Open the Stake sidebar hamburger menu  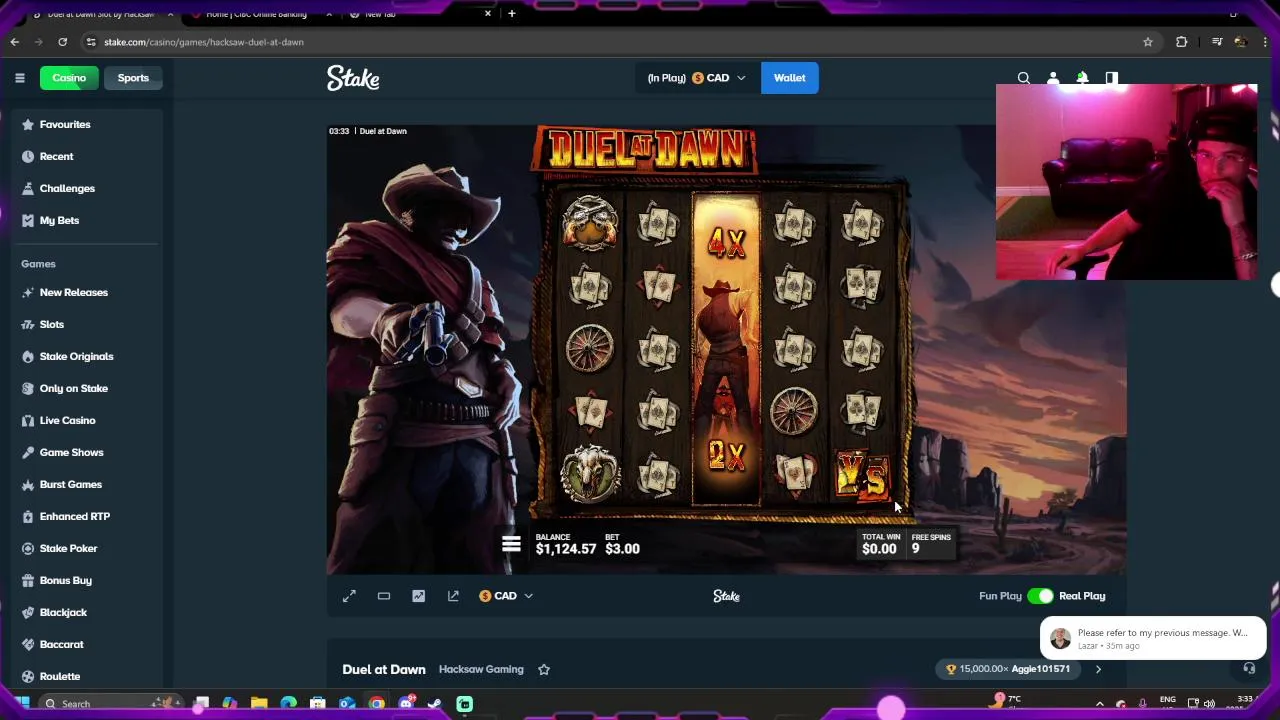(19, 78)
